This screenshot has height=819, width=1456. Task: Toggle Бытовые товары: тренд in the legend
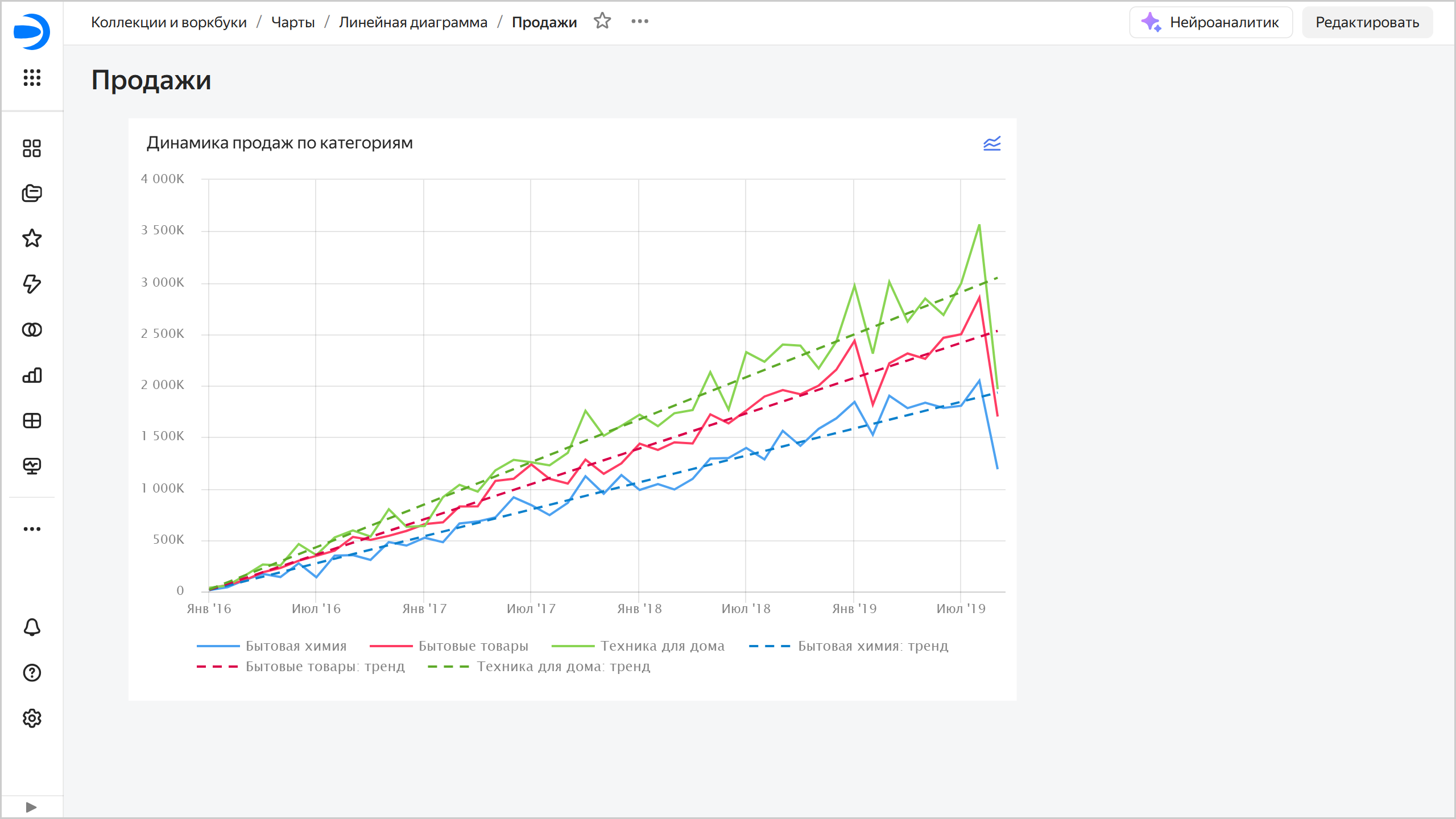coord(301,666)
